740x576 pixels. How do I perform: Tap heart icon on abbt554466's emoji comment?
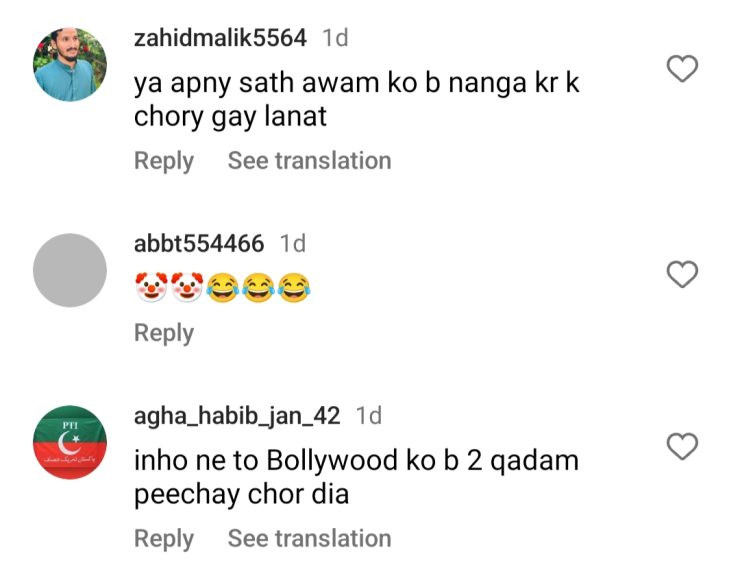coord(682,274)
